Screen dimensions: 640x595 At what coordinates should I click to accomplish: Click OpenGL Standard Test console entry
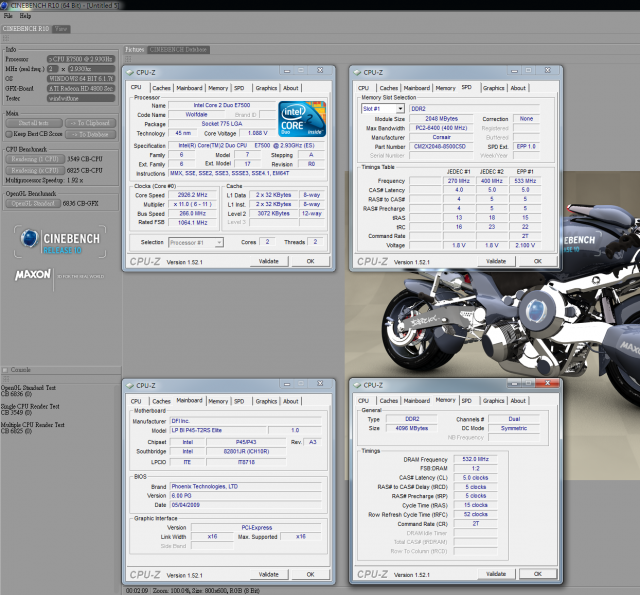pyautogui.click(x=28, y=391)
